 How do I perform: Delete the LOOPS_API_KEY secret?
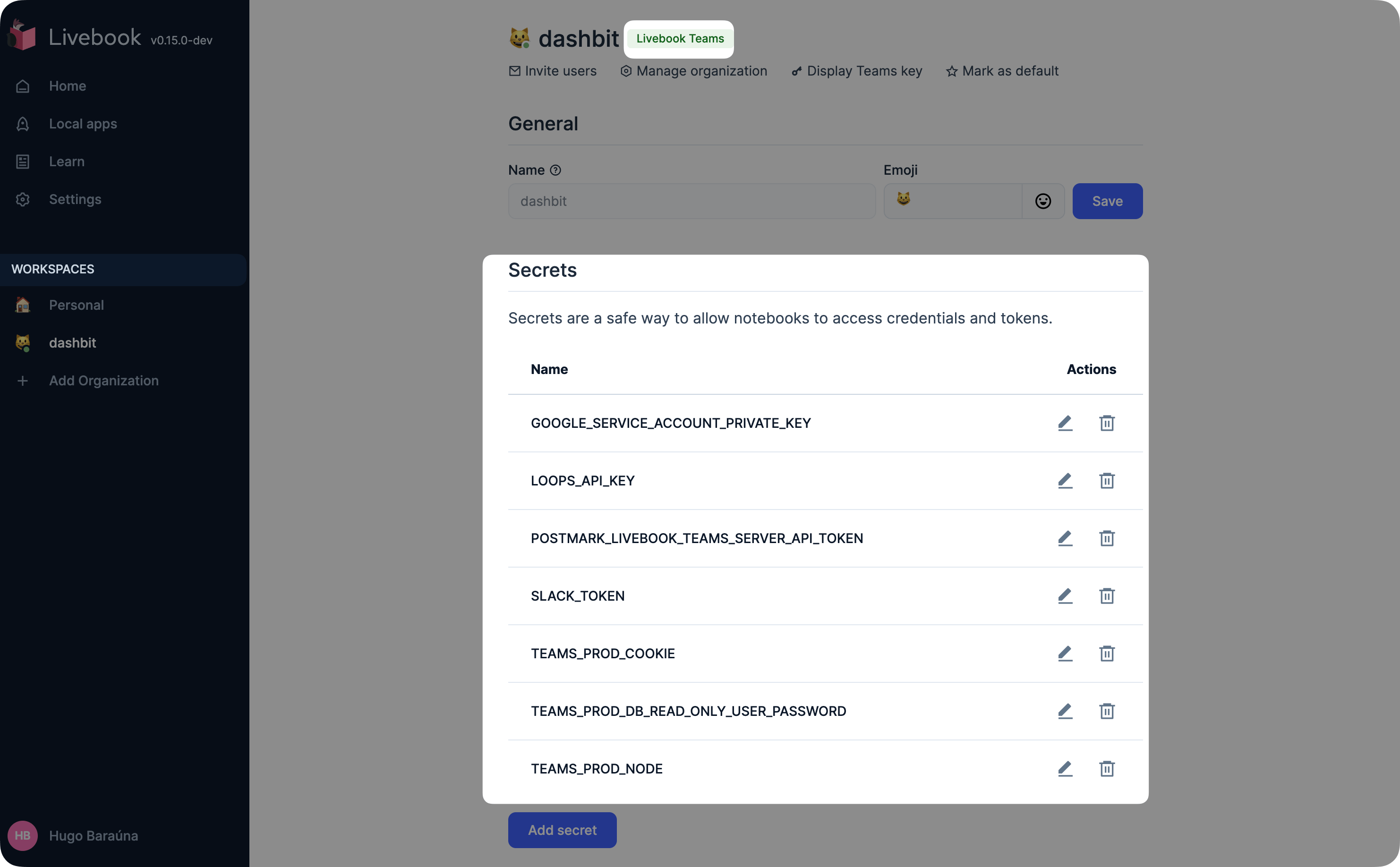1106,481
